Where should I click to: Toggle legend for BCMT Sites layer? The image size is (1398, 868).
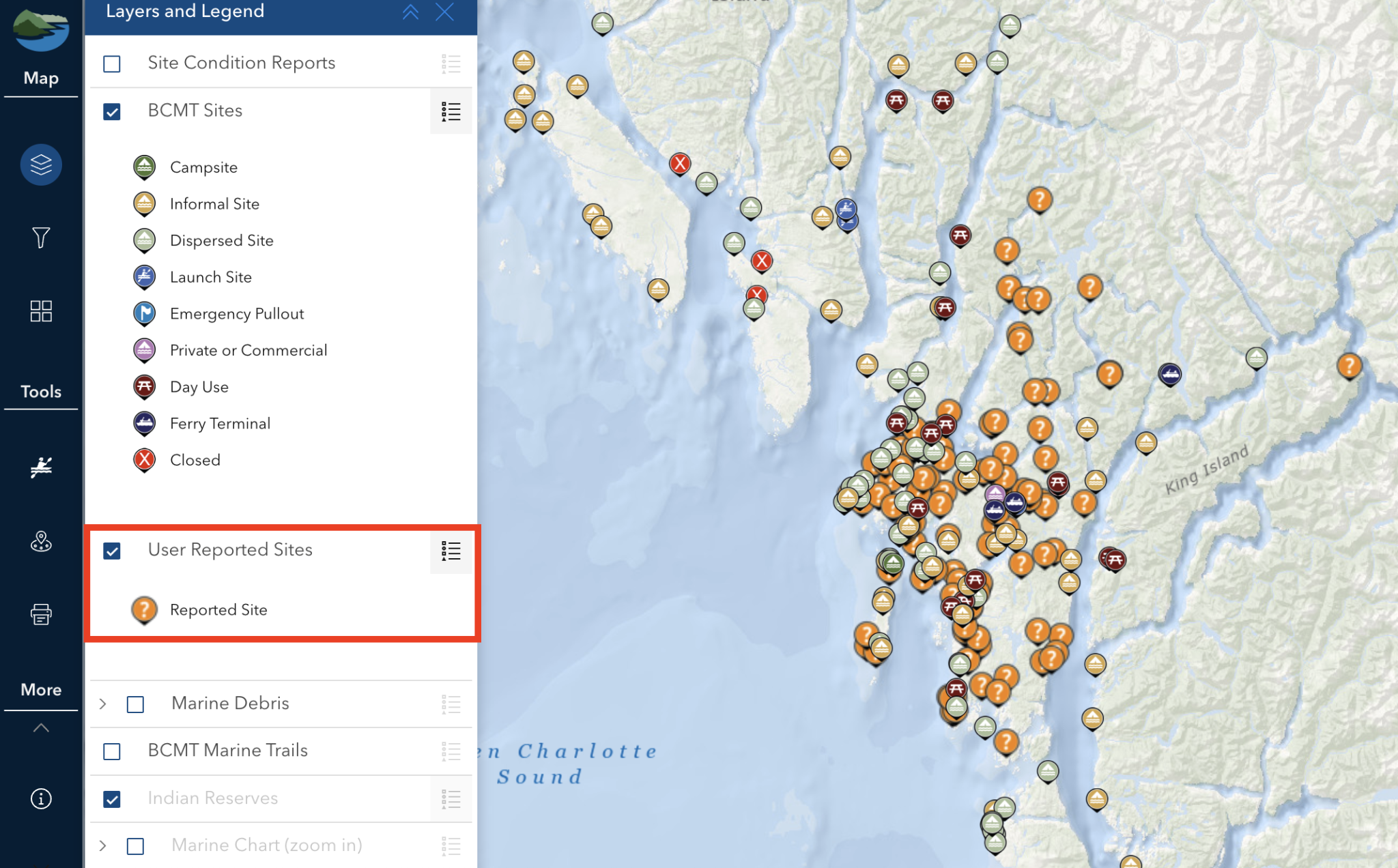coord(451,111)
